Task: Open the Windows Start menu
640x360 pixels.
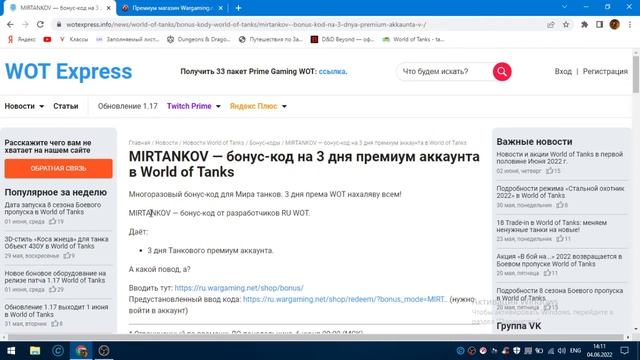Action: 11,351
